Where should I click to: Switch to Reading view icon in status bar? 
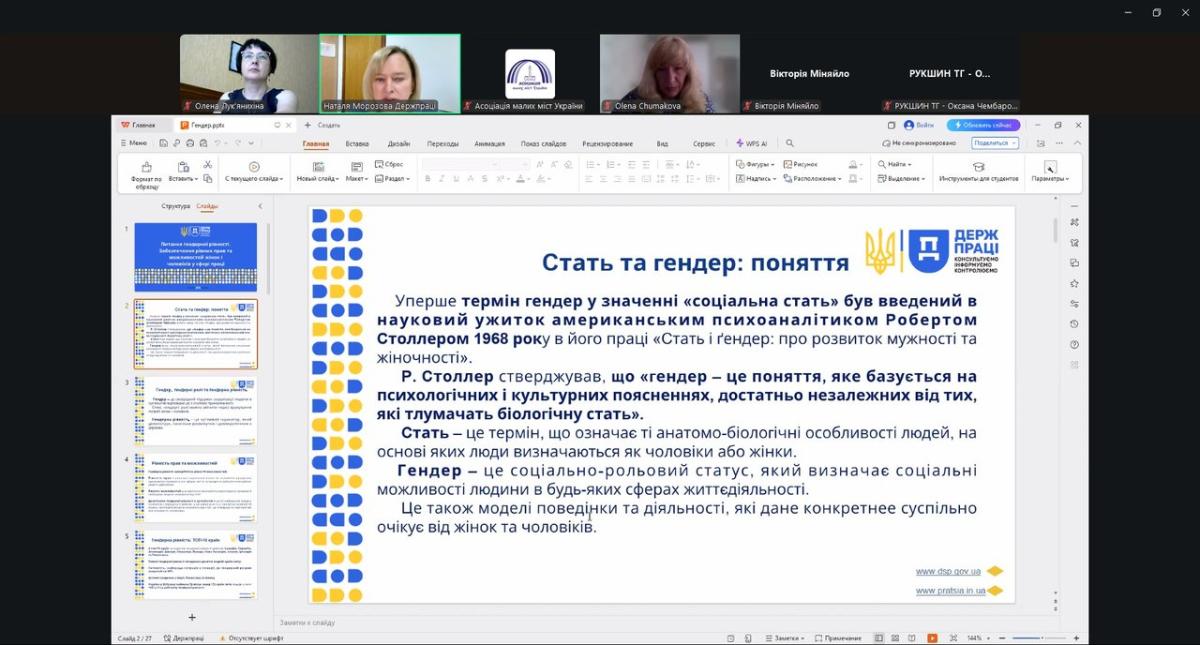click(x=913, y=638)
